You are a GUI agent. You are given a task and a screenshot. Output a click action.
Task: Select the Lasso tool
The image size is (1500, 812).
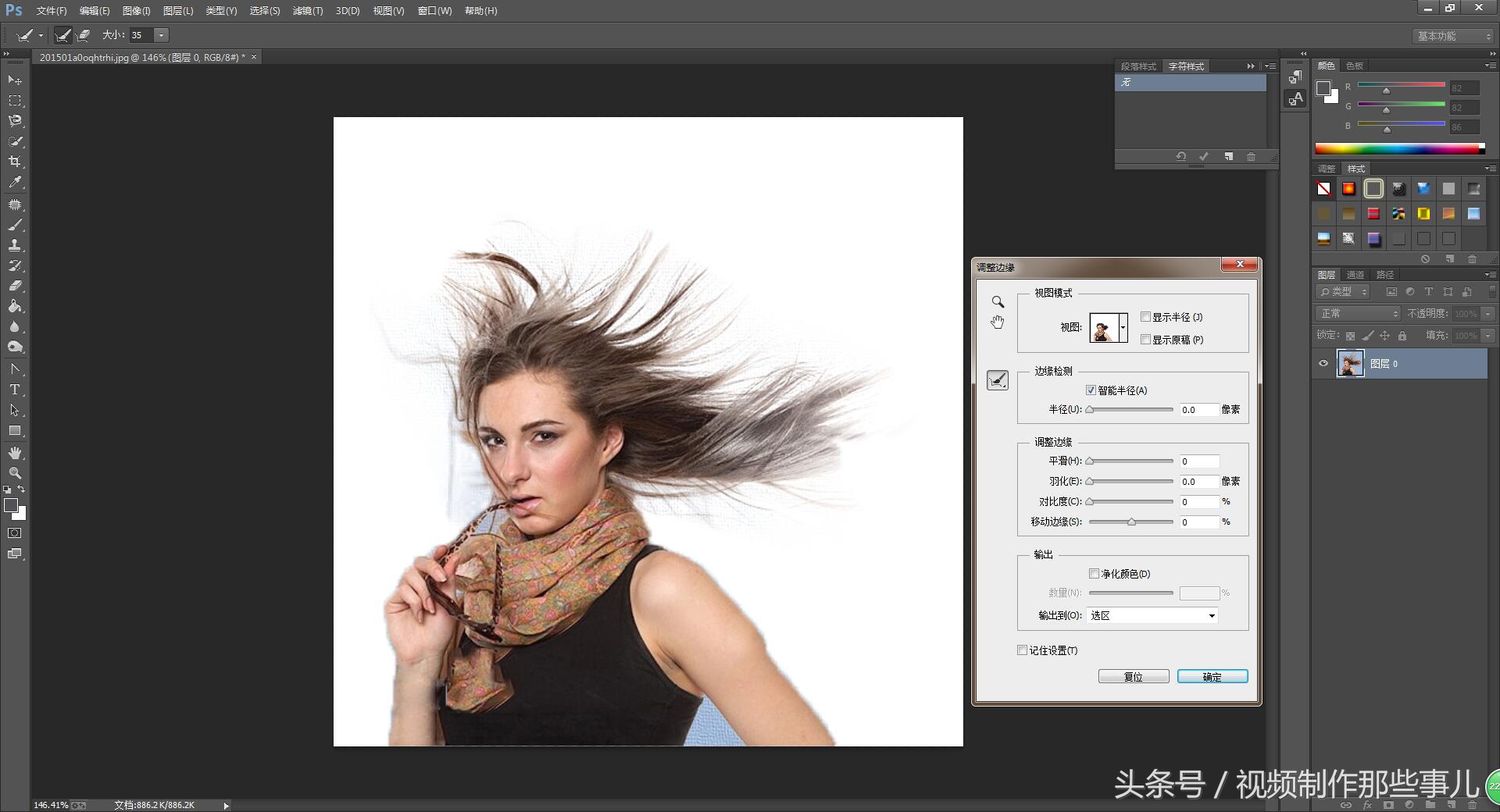tap(15, 121)
